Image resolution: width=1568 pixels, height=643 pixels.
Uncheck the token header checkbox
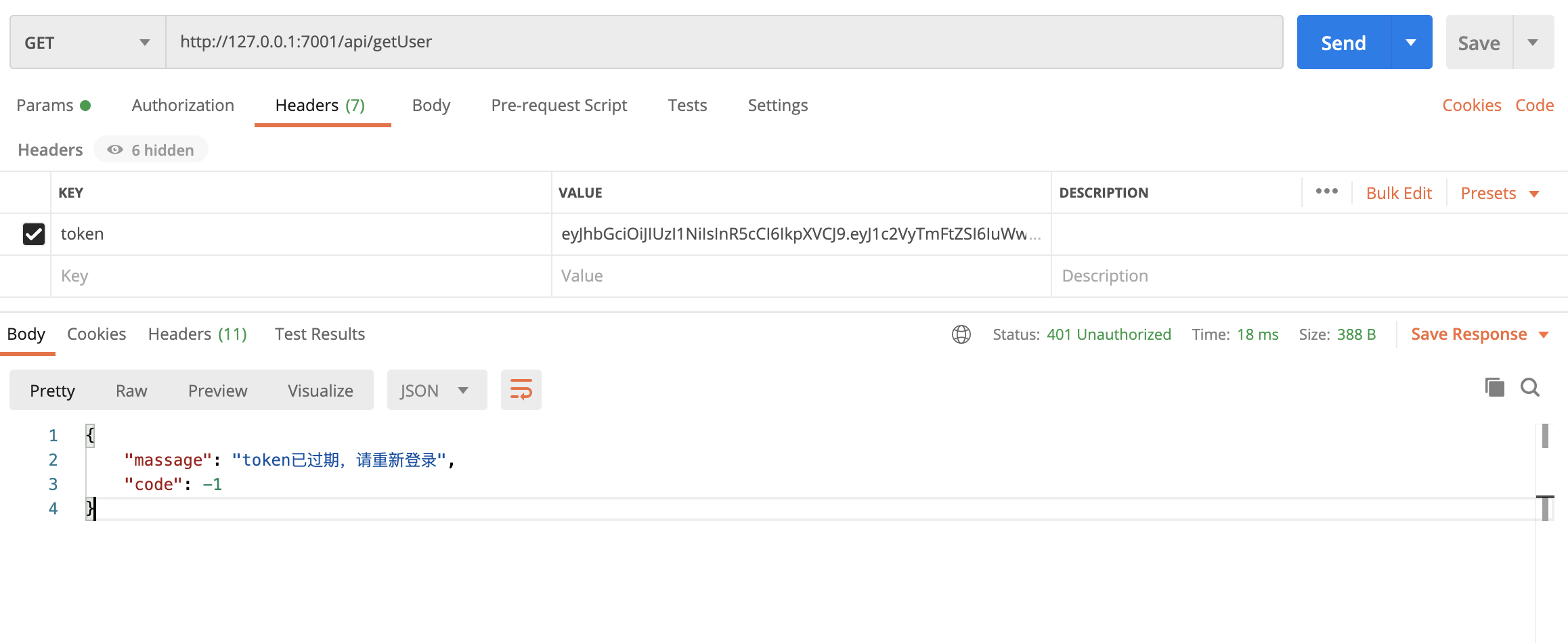(34, 234)
